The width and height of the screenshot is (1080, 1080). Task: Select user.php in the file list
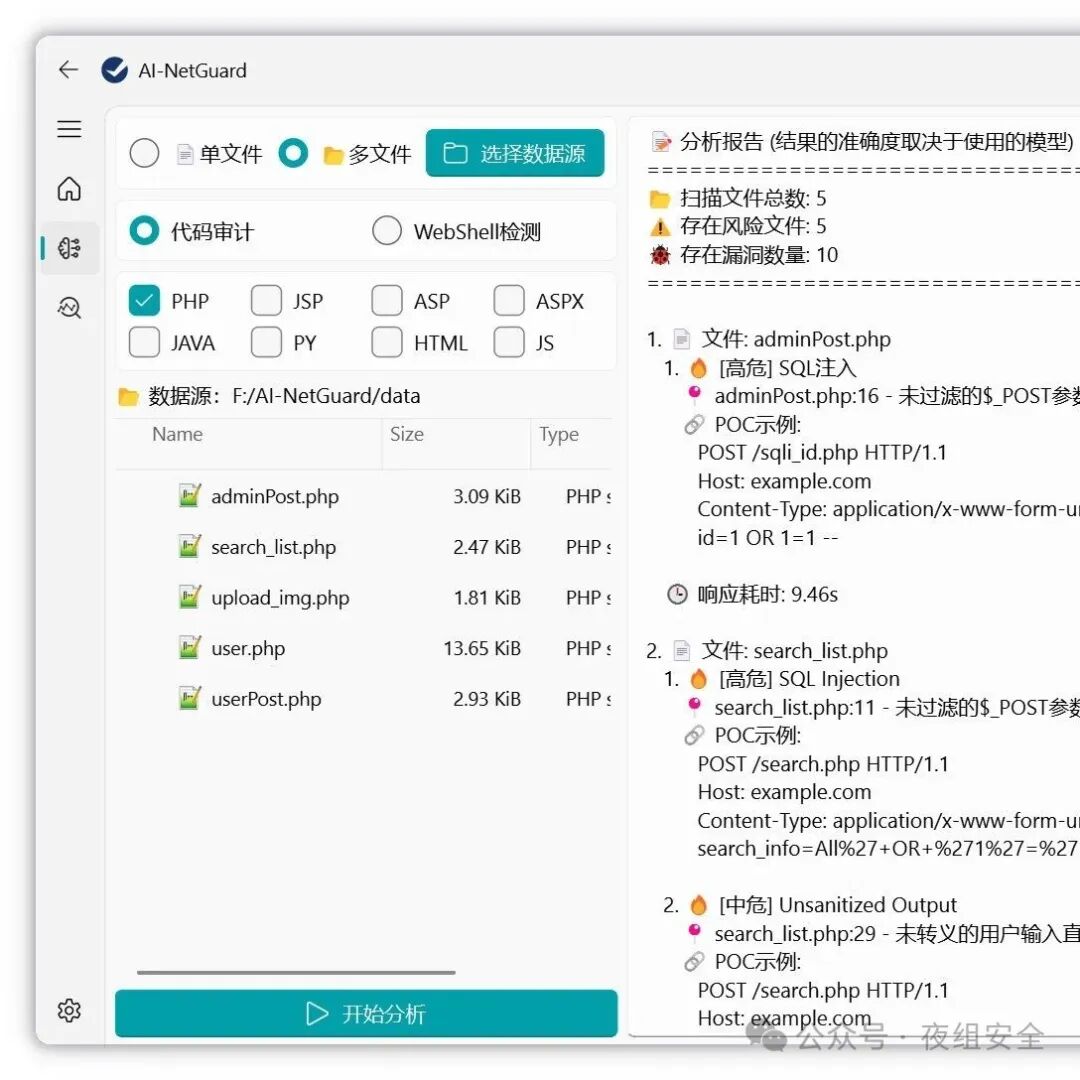(364, 648)
